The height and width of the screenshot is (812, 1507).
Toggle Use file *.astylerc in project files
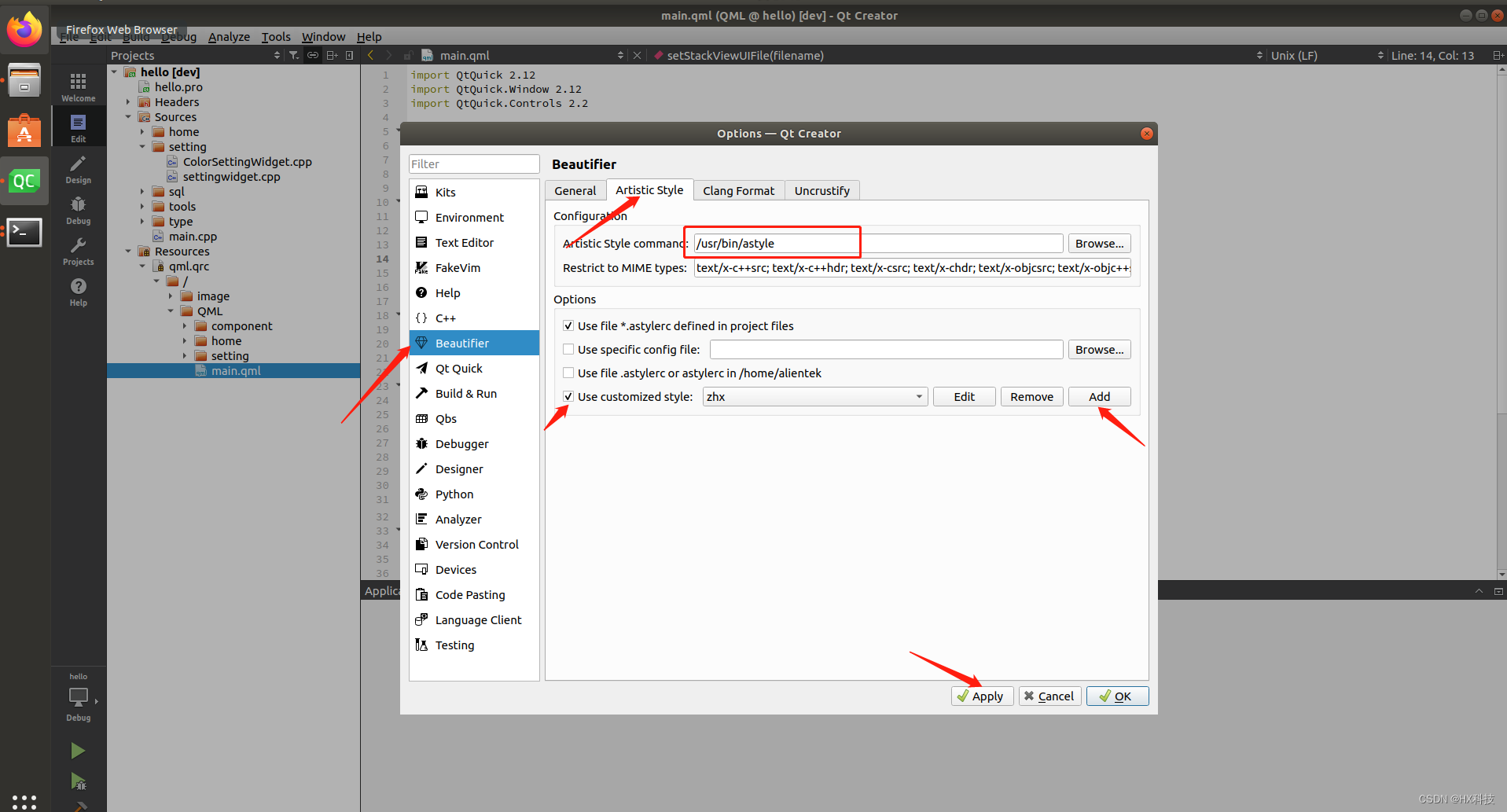click(568, 325)
